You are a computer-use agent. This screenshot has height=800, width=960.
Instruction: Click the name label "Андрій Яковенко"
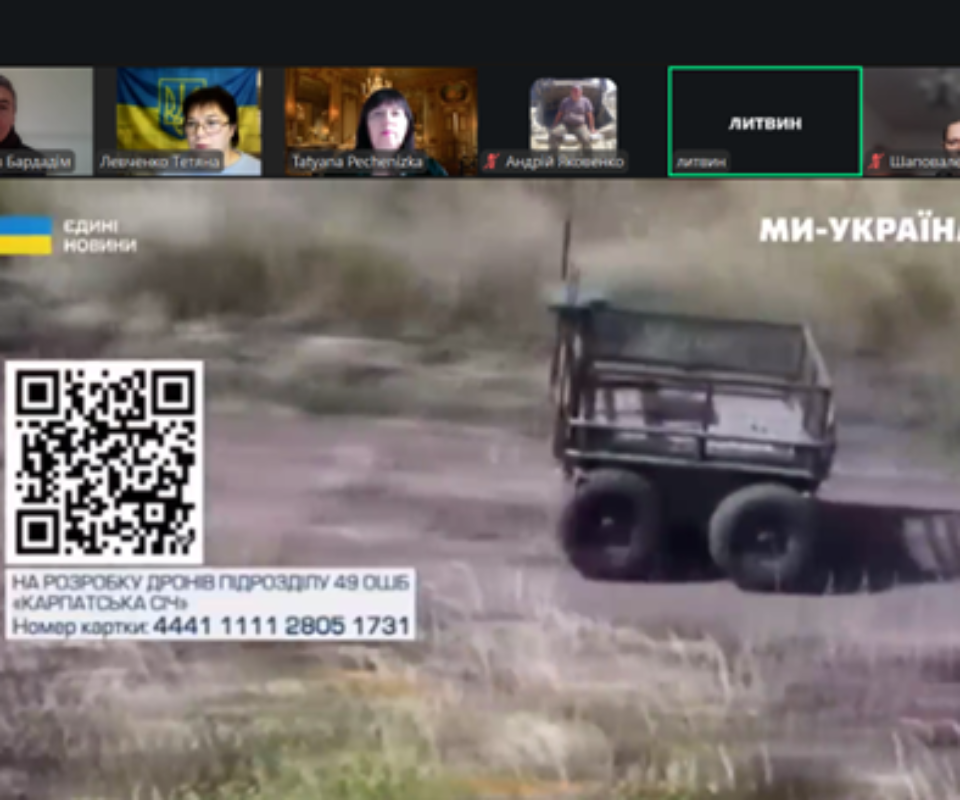pos(564,162)
